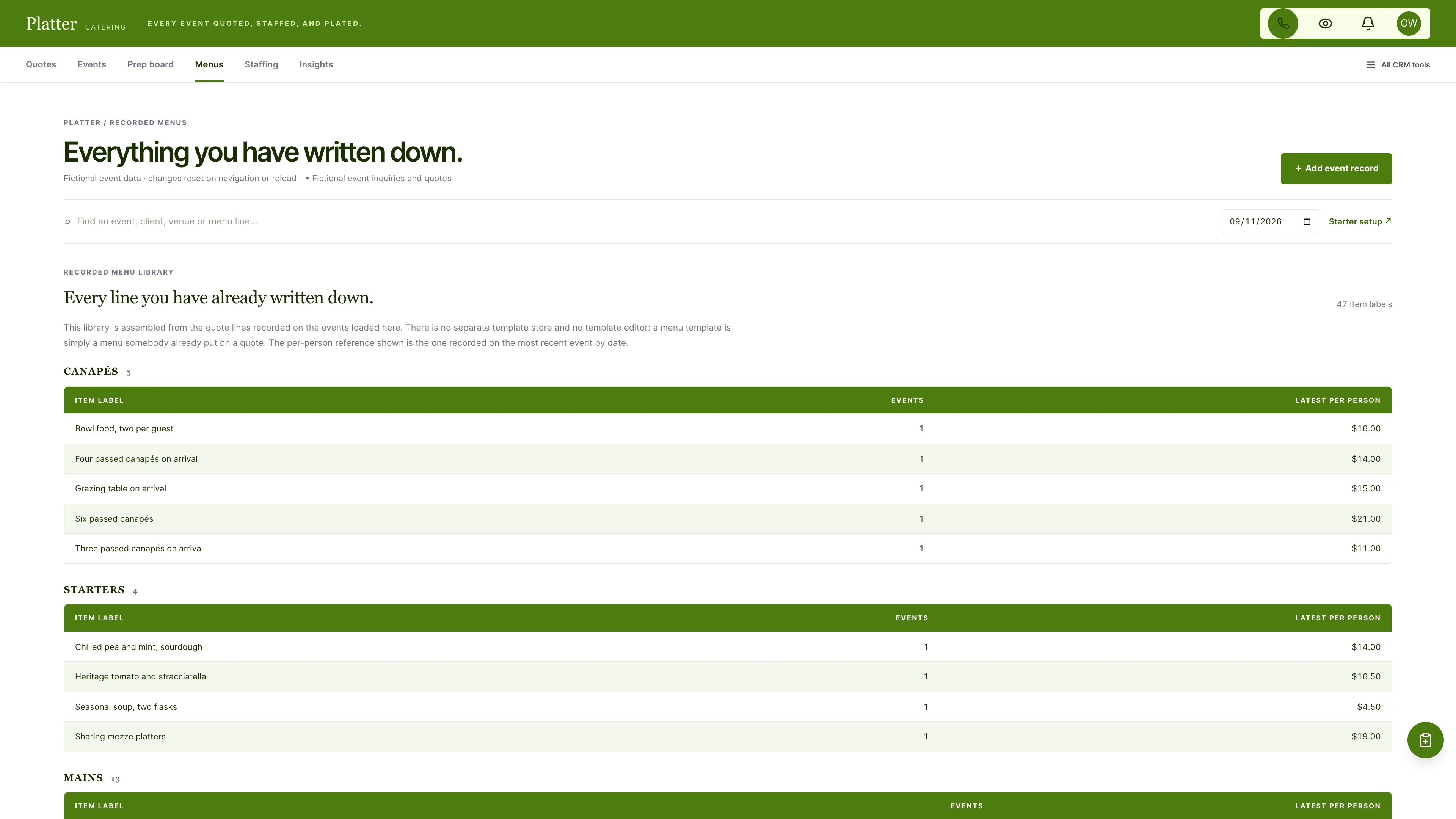The height and width of the screenshot is (819, 1456).
Task: View the Insights tab
Action: [316, 64]
